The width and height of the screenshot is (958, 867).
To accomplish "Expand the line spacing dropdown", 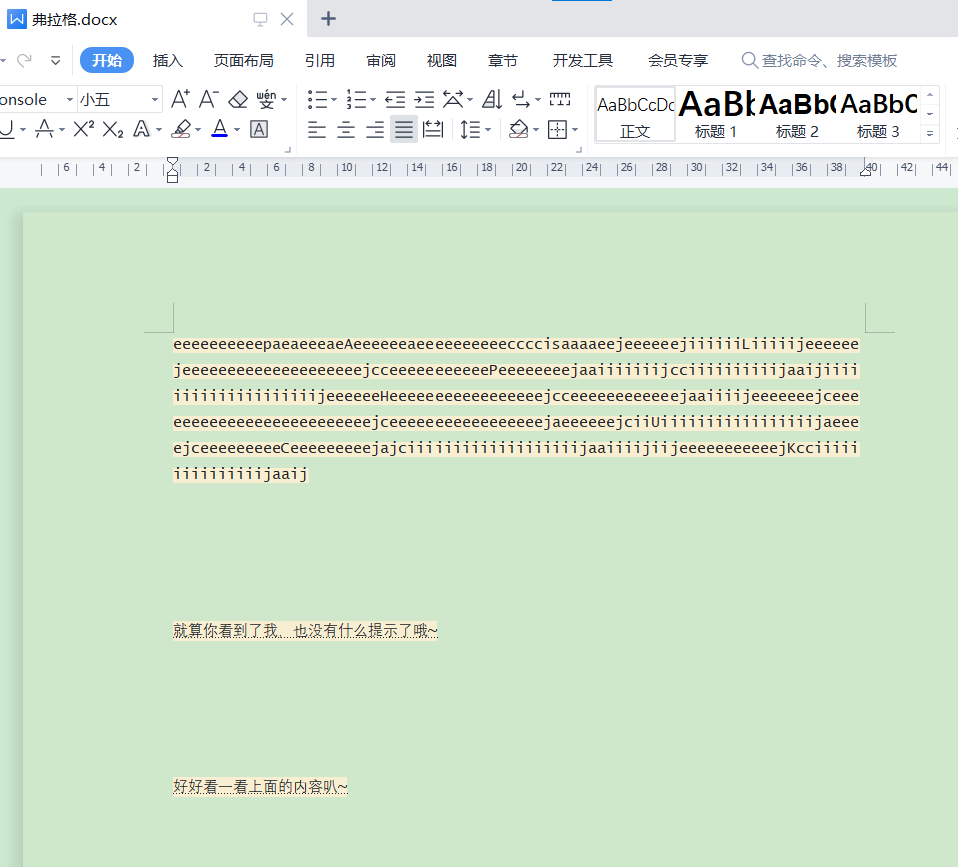I will [x=488, y=130].
